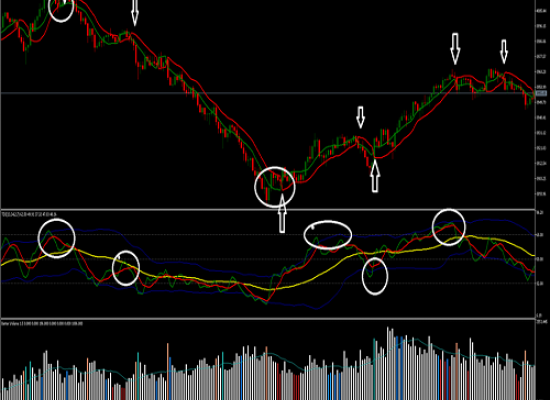Image resolution: width=550 pixels, height=400 pixels.
Task: Select the down arrow at top left of chart
Action: (x=135, y=13)
